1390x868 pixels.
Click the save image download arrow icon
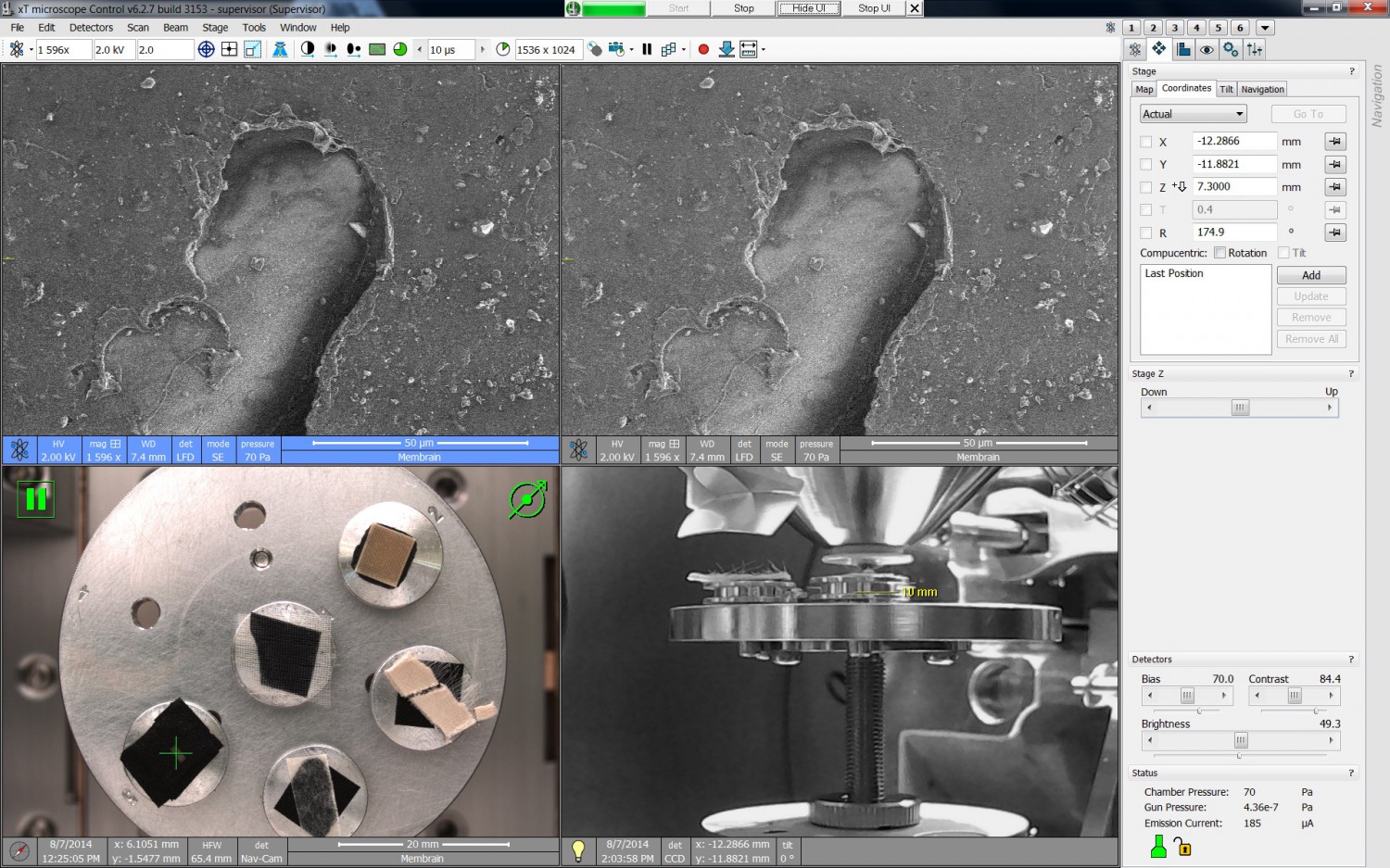click(727, 49)
